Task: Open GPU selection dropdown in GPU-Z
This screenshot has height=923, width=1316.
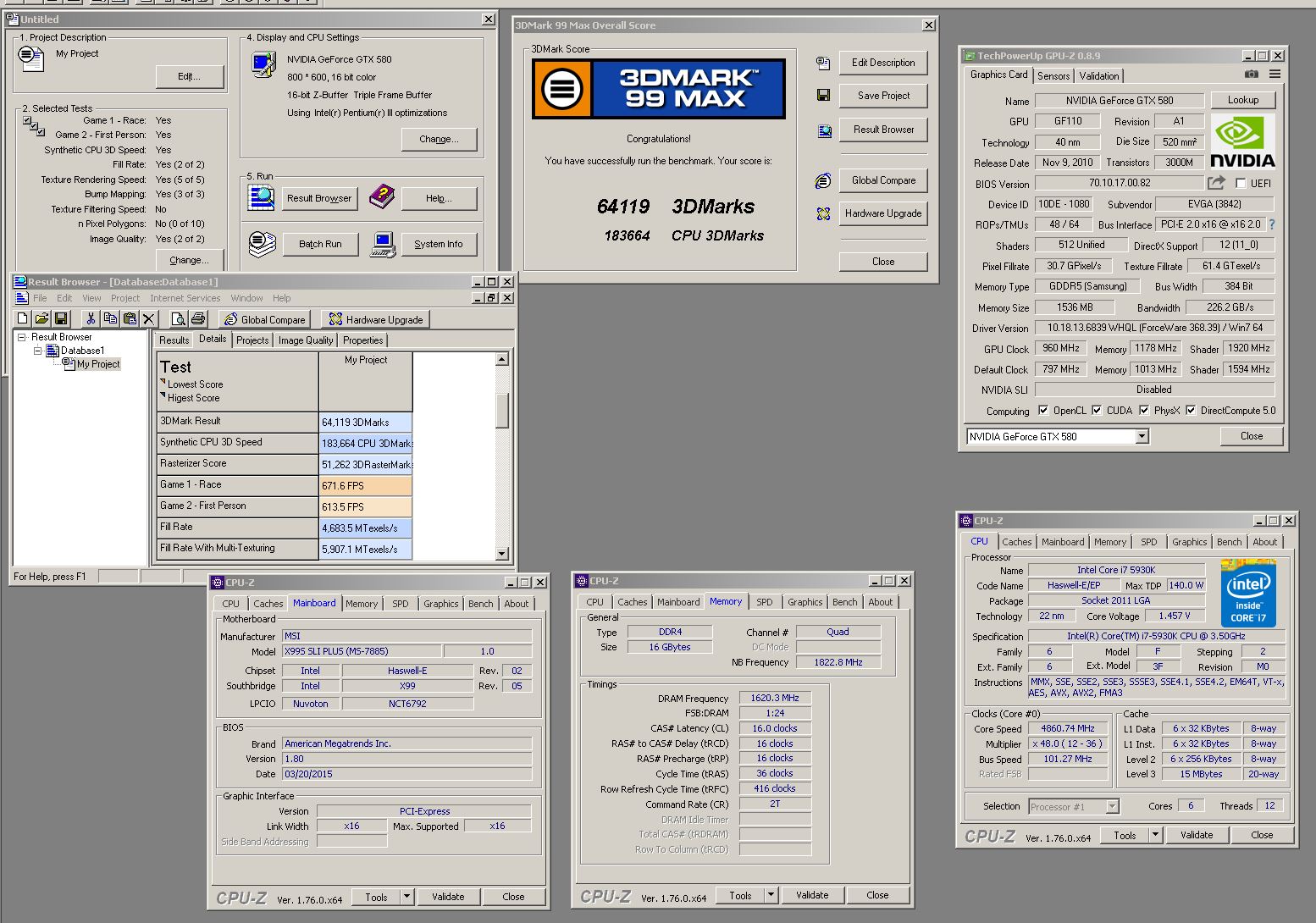Action: tap(1142, 437)
